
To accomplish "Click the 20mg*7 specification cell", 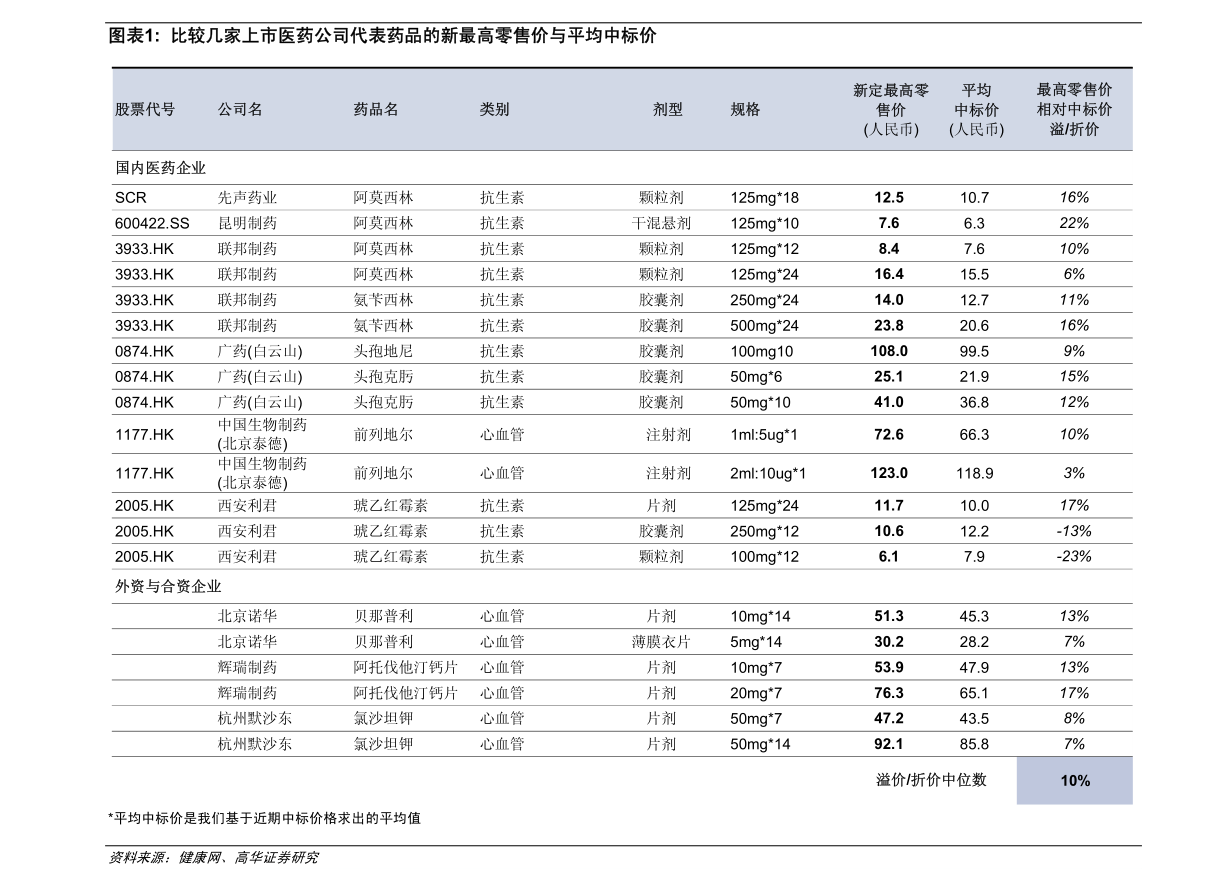I will (756, 693).
